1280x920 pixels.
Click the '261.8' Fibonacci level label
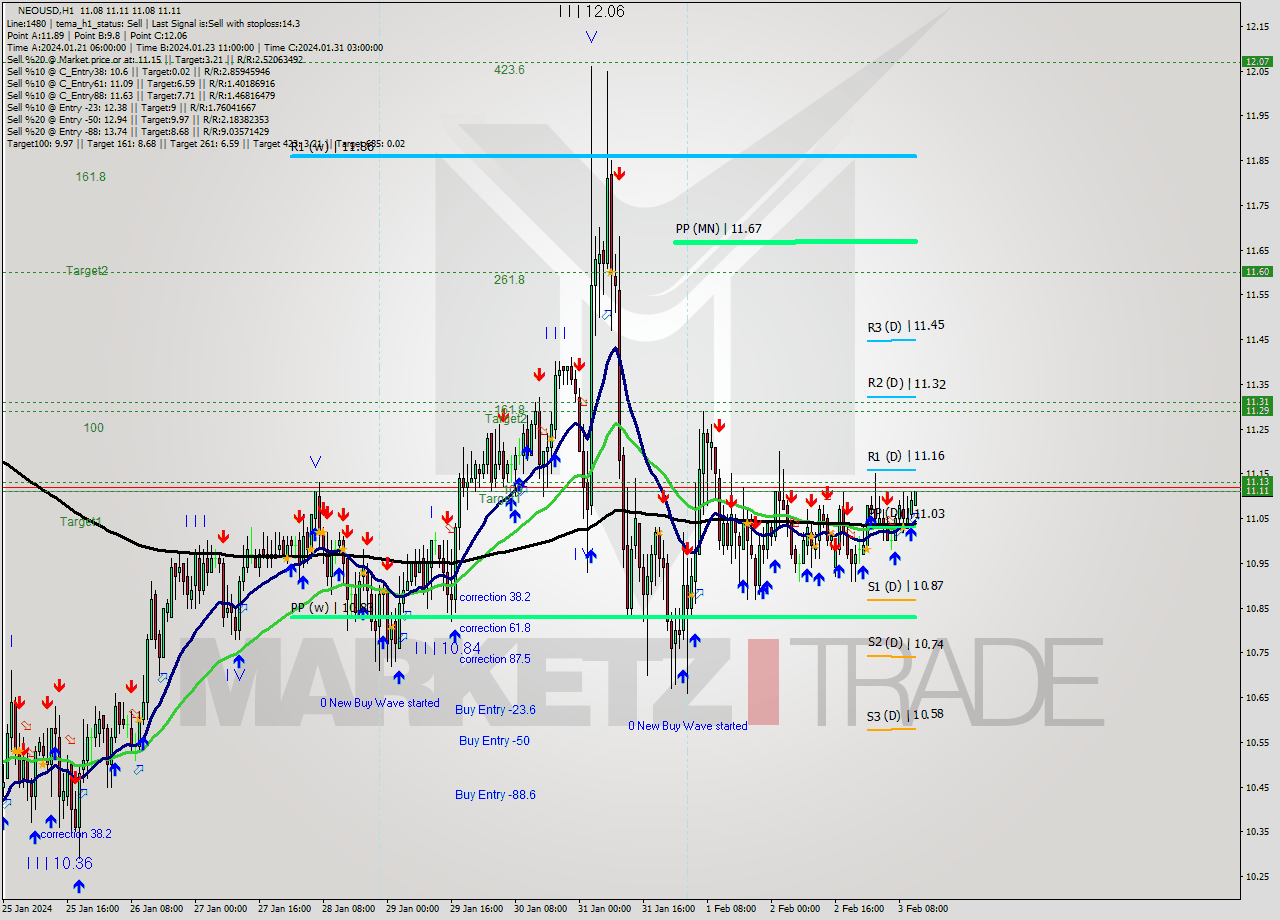click(509, 280)
